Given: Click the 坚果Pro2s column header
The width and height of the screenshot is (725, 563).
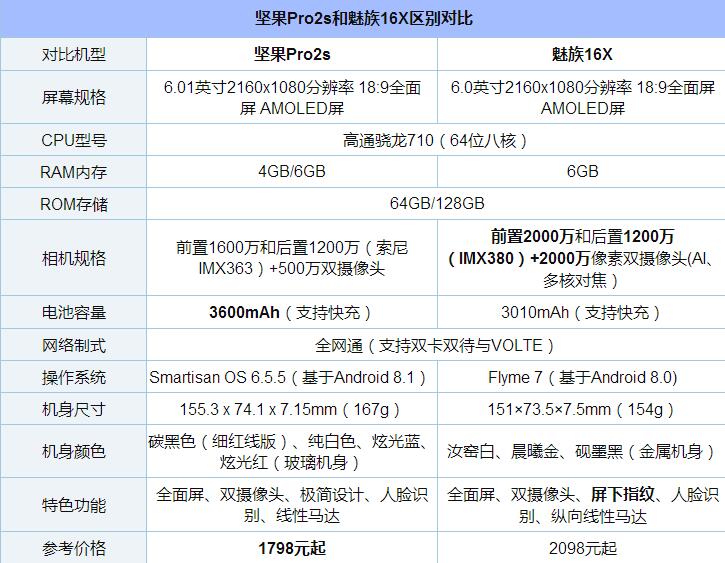Looking at the screenshot, I should point(292,55).
